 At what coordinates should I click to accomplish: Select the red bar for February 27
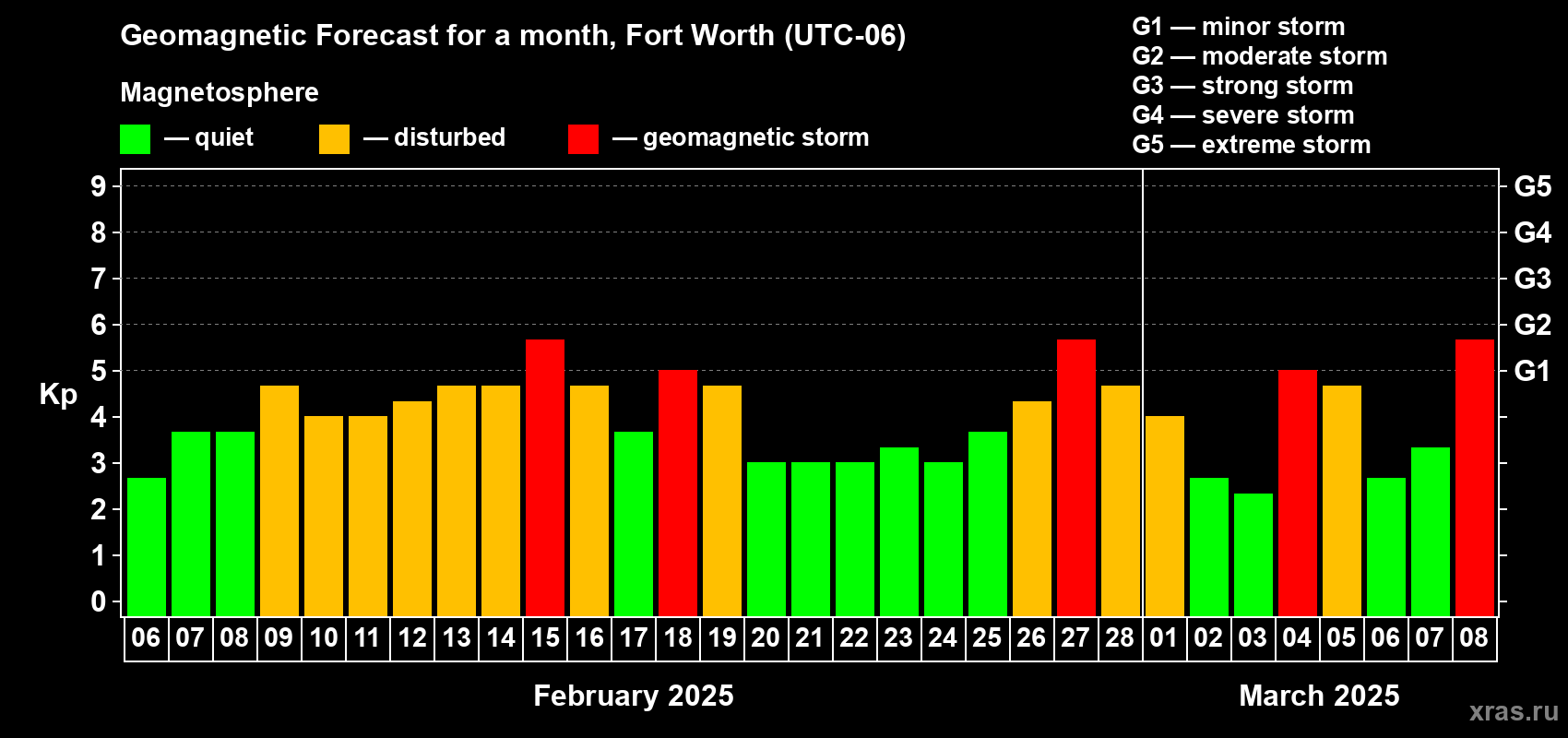point(1076,478)
